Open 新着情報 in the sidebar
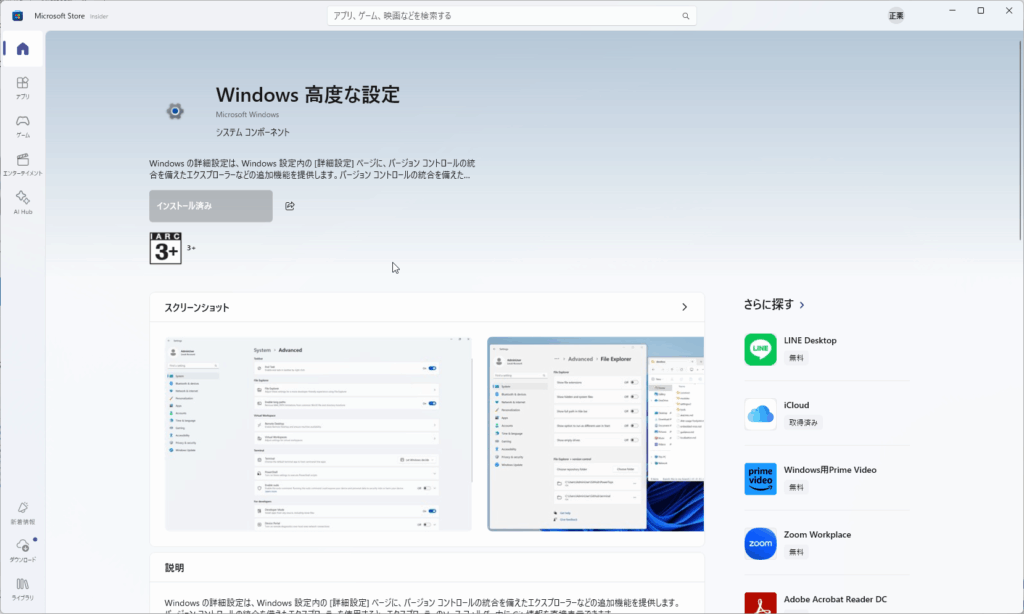 pos(23,513)
